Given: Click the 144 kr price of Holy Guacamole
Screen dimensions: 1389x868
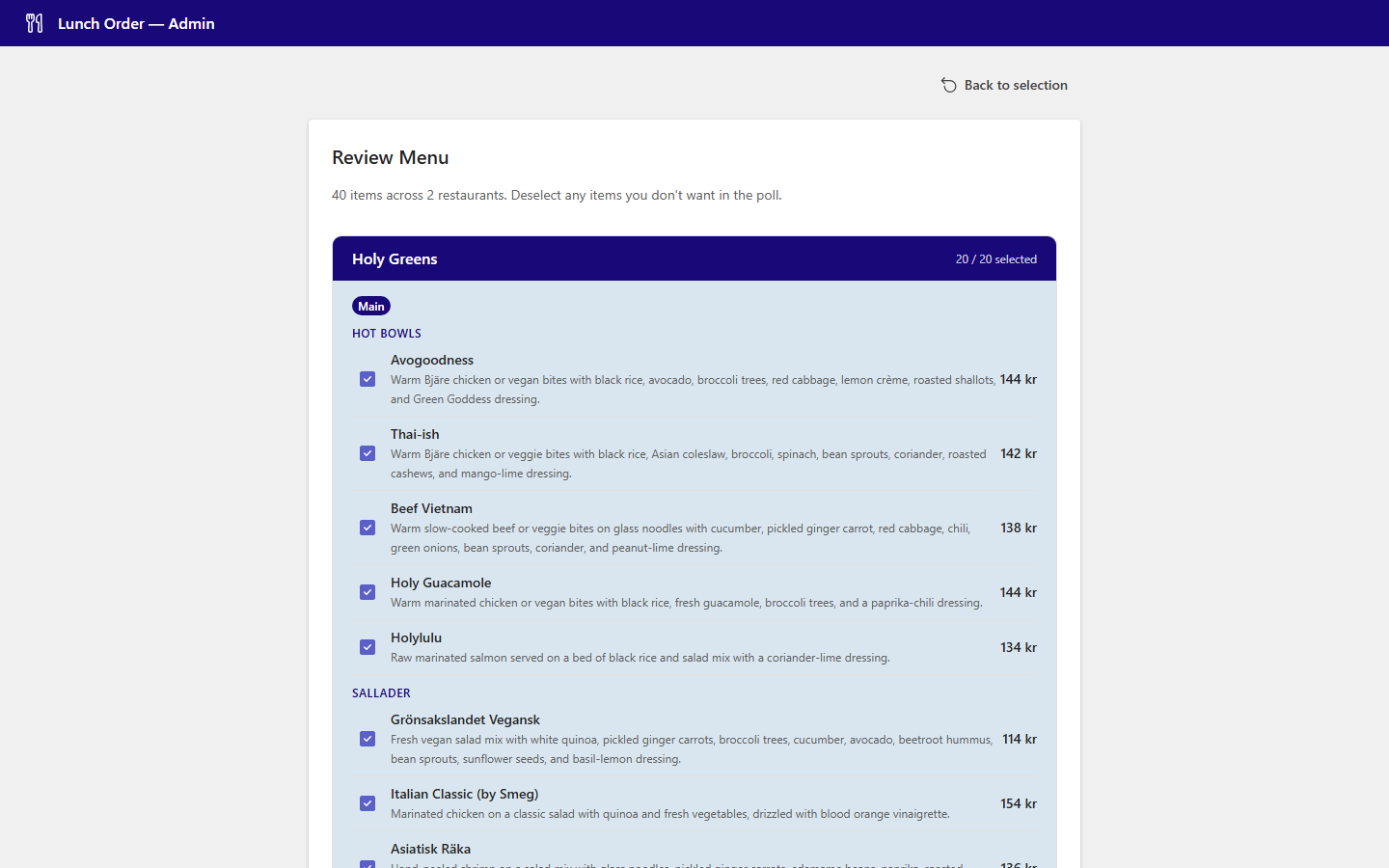Looking at the screenshot, I should coord(1019,592).
